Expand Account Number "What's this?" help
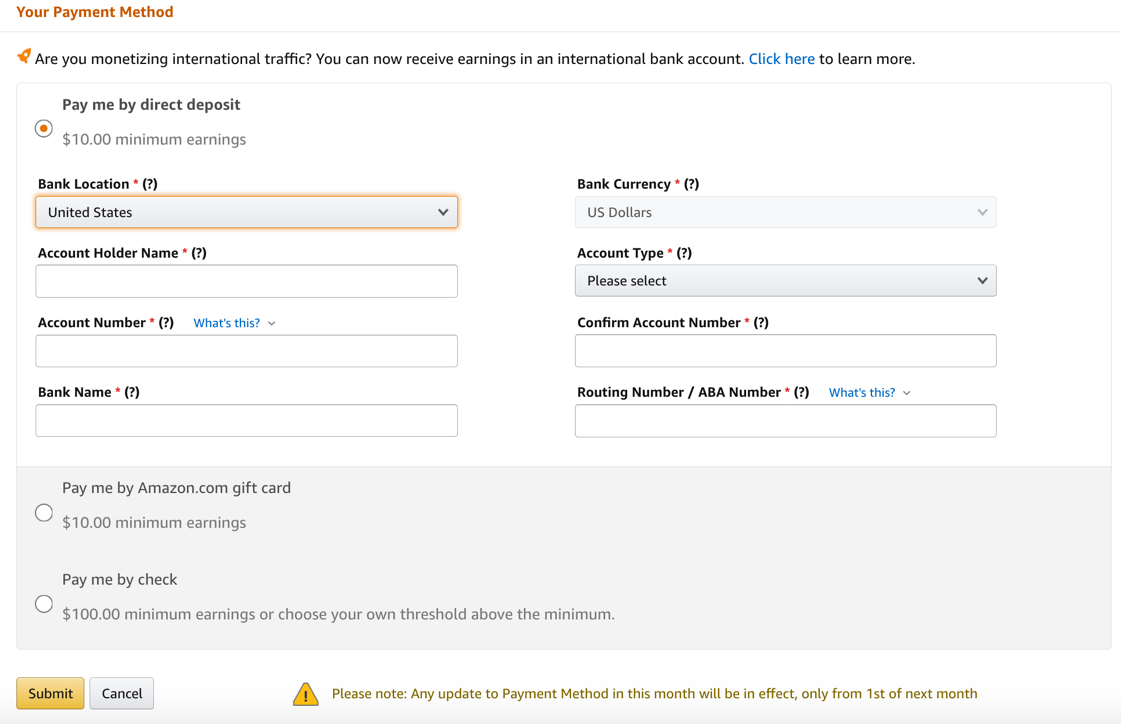The height and width of the screenshot is (724, 1121). [234, 323]
